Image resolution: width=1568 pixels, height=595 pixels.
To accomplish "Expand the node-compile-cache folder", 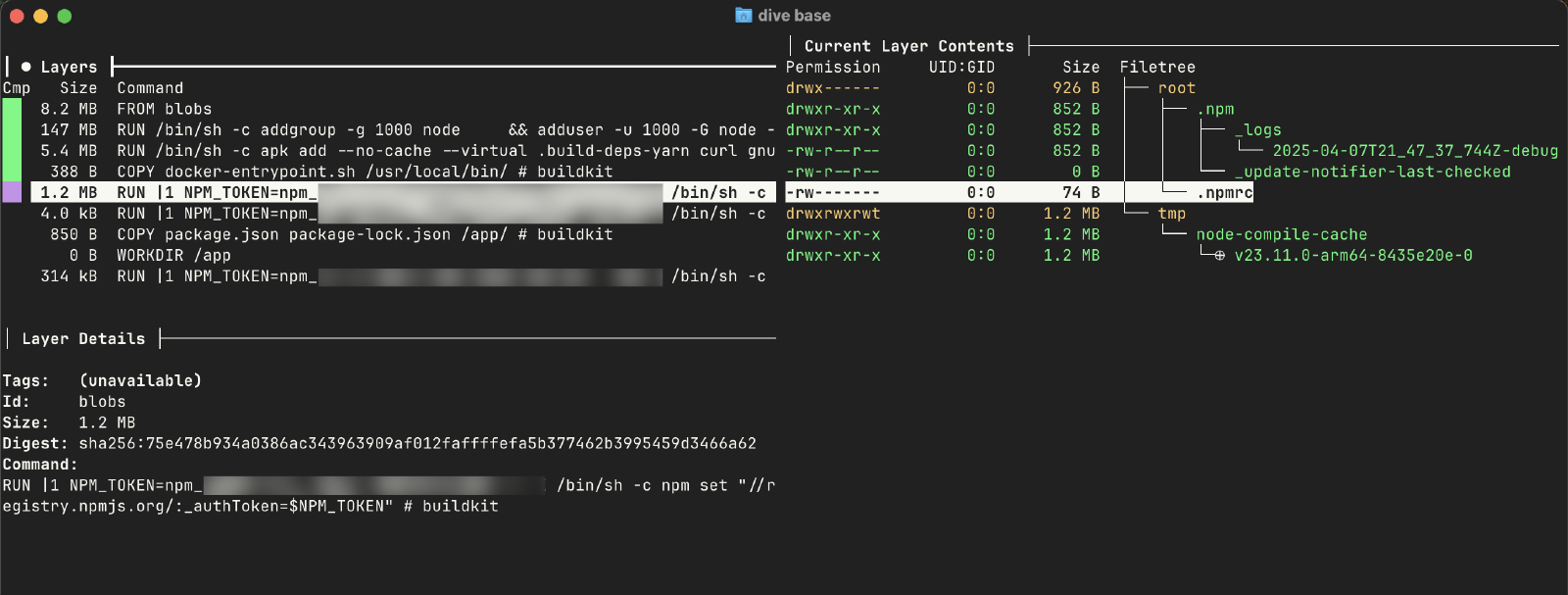I will pos(1281,235).
